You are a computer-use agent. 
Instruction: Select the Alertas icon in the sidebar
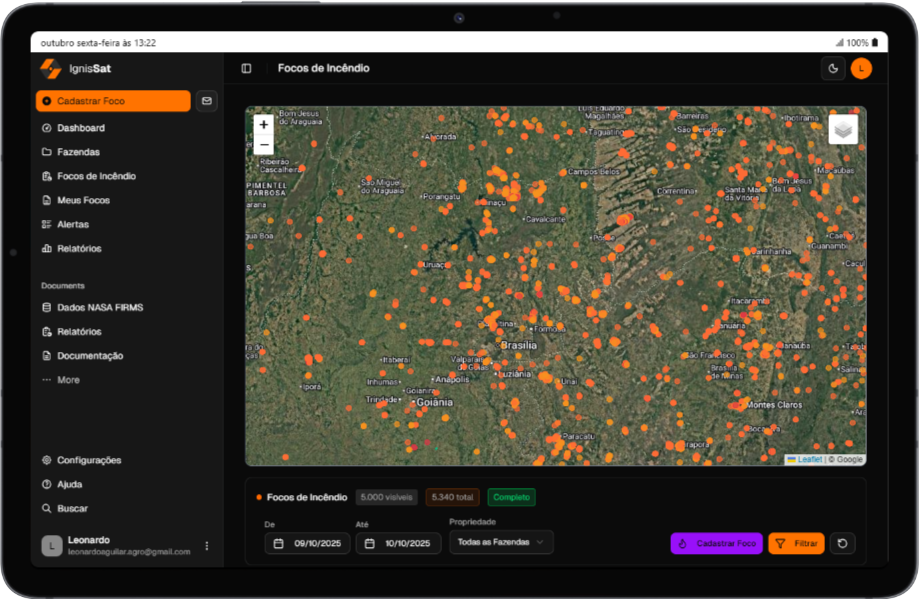tap(47, 224)
